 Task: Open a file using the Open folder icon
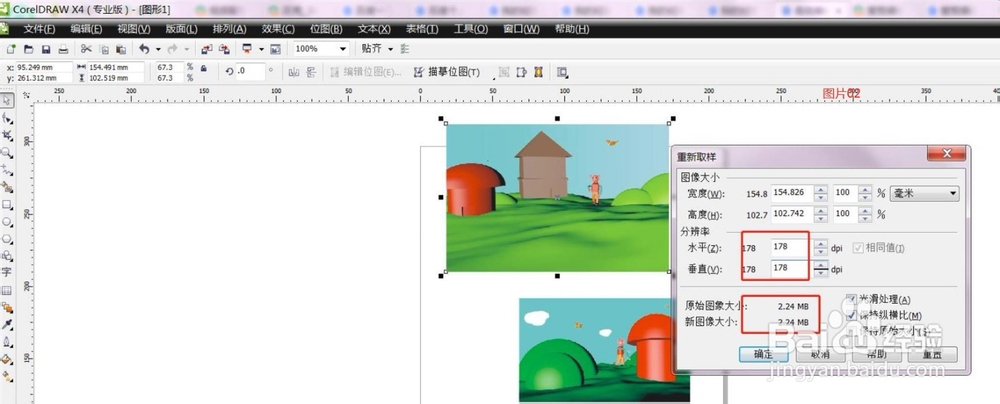pyautogui.click(x=28, y=49)
